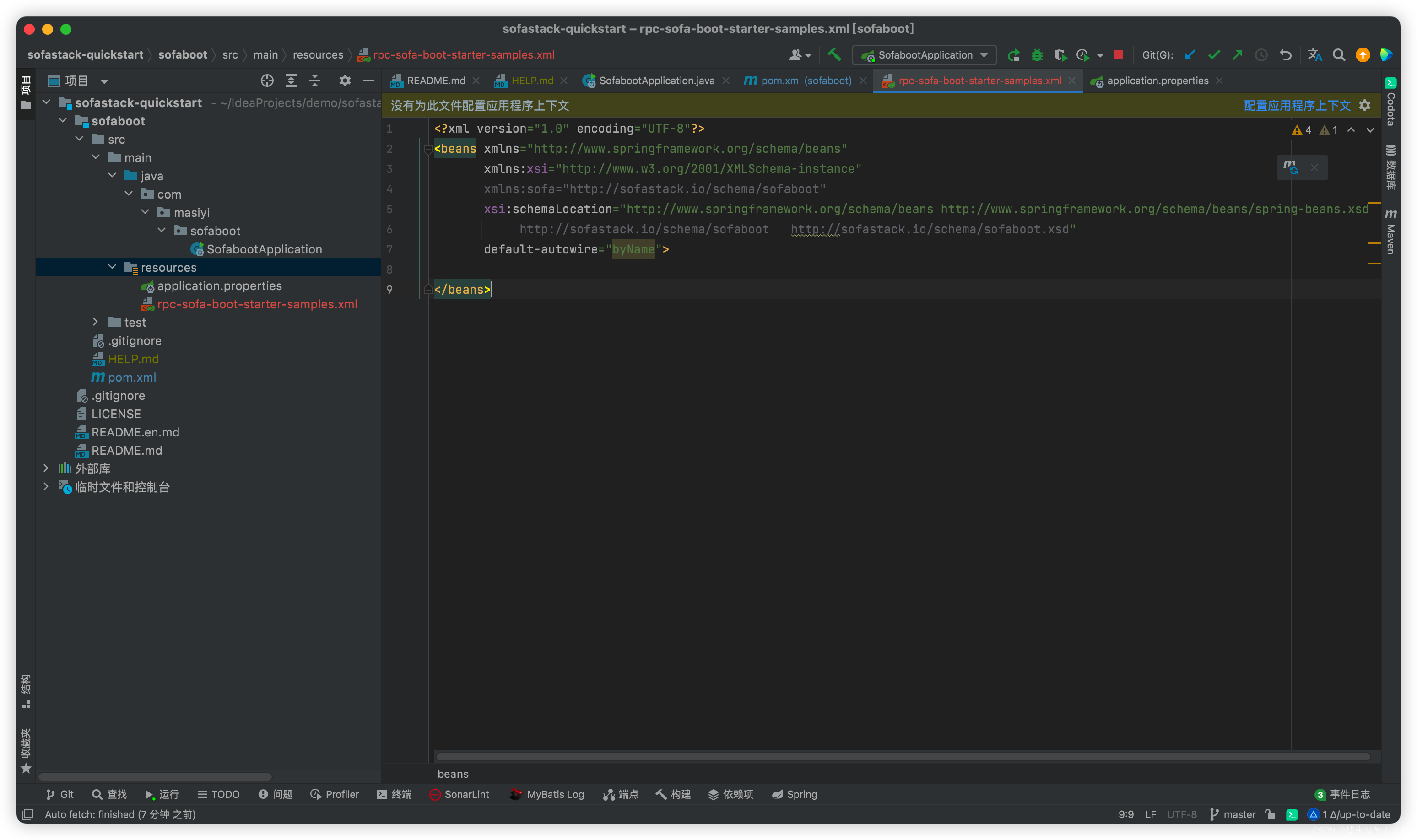Collapse the sofastack-quickstart root node
Image resolution: width=1417 pixels, height=840 pixels.
point(46,102)
